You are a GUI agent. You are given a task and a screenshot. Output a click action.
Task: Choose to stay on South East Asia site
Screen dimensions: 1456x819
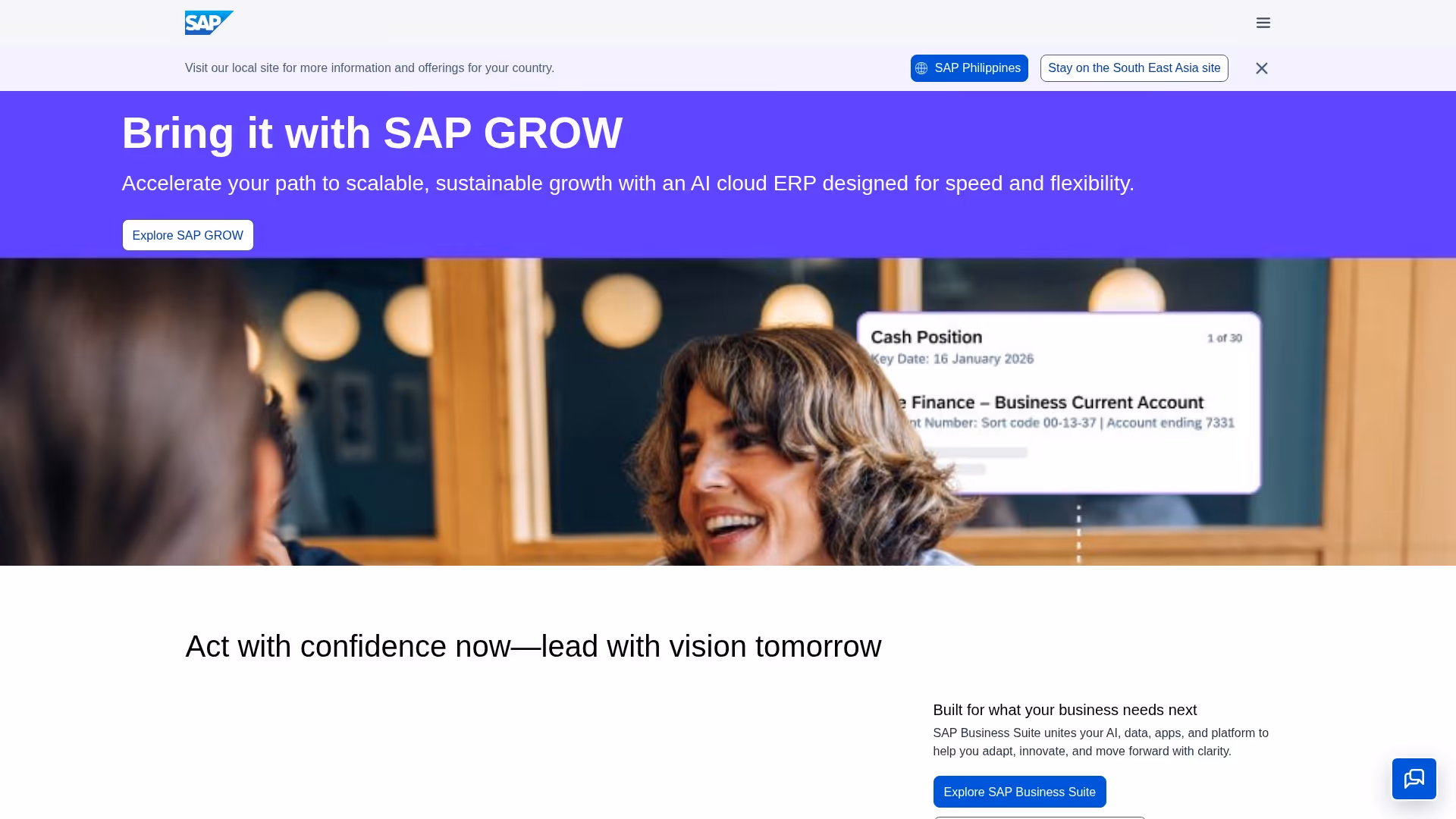tap(1134, 67)
